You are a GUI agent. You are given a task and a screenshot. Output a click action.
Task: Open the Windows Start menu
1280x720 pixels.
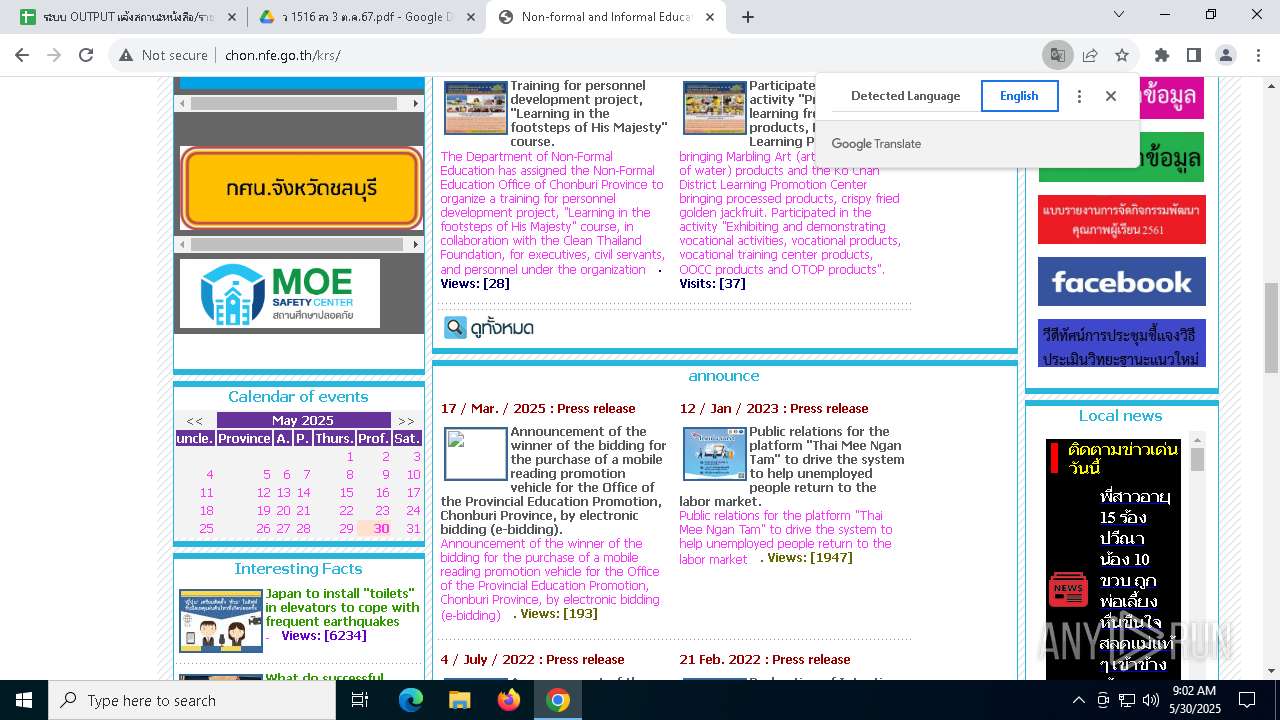pos(24,700)
